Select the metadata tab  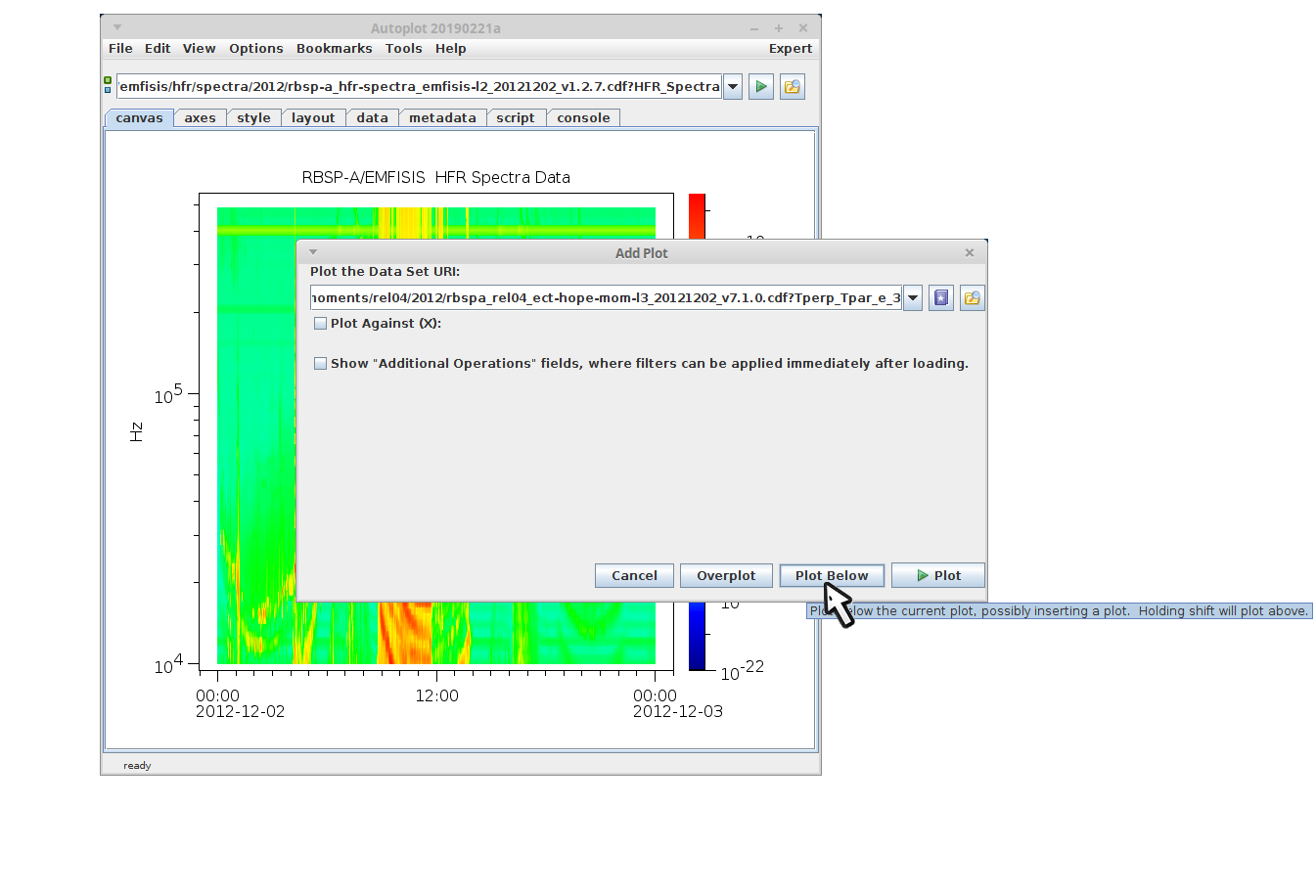(x=442, y=118)
